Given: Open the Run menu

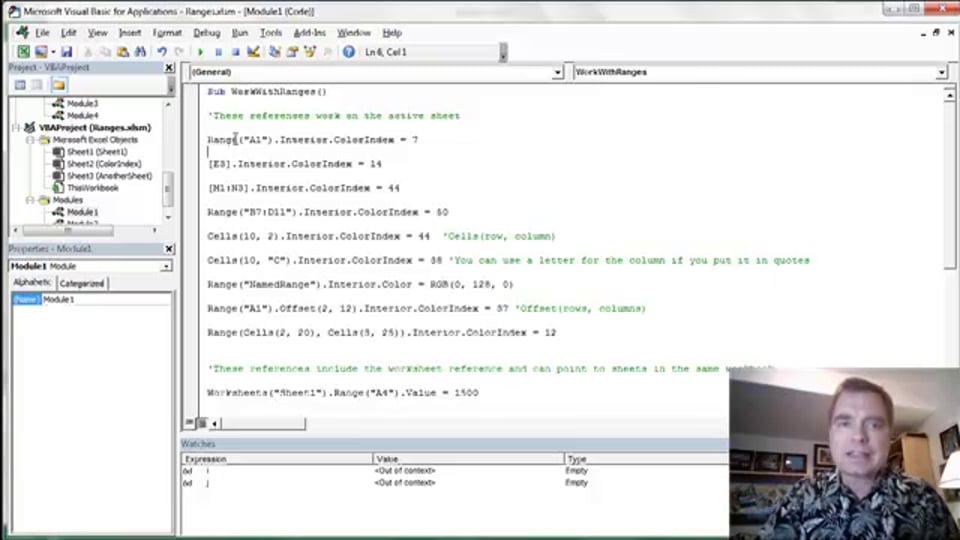Looking at the screenshot, I should [x=240, y=33].
